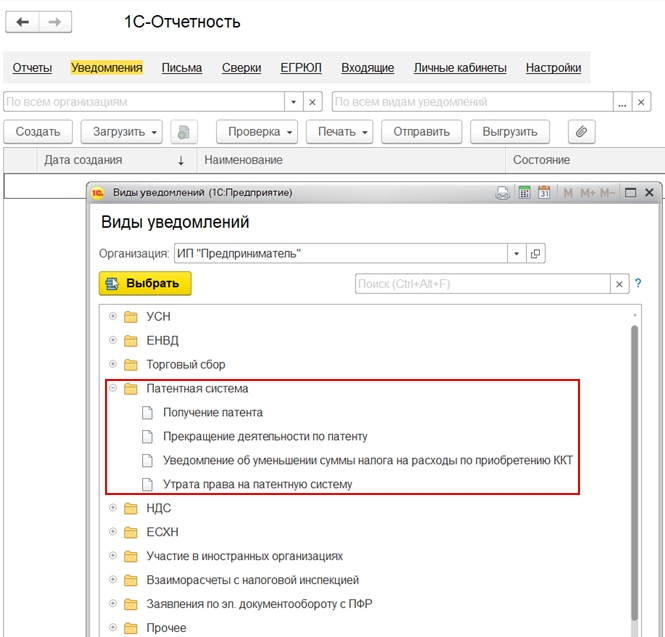Screen dimensions: 665x637
Task: Expand the УСН folder
Action: pyautogui.click(x=113, y=316)
